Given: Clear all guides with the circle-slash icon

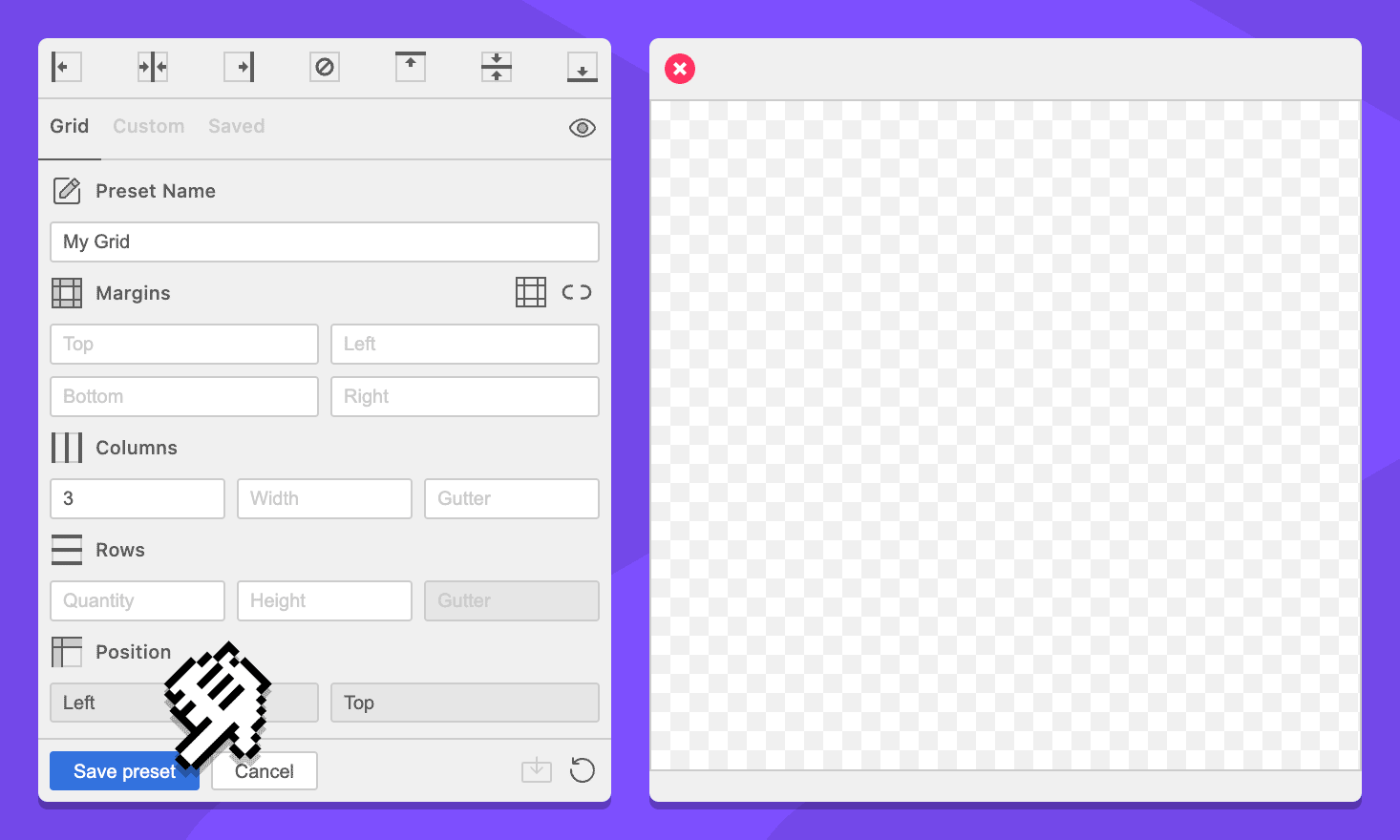Looking at the screenshot, I should pyautogui.click(x=325, y=67).
